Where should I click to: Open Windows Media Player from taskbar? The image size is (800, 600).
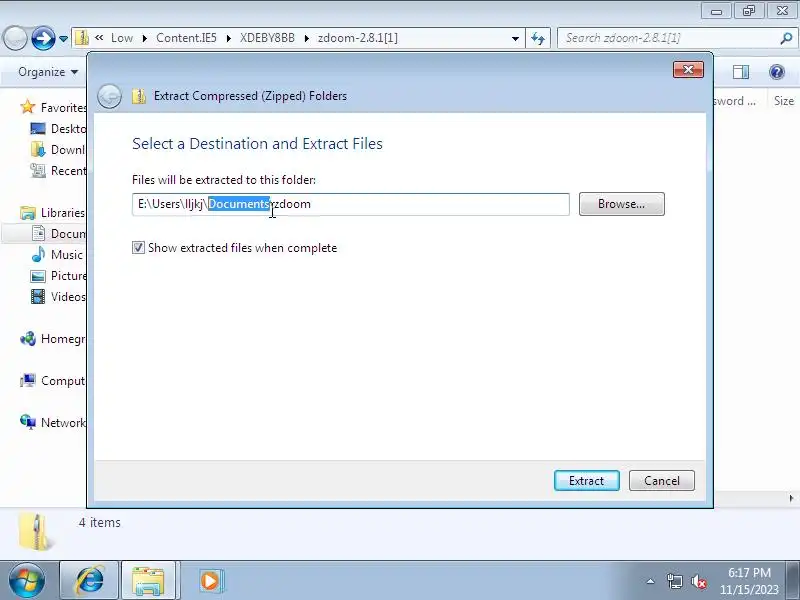point(210,581)
